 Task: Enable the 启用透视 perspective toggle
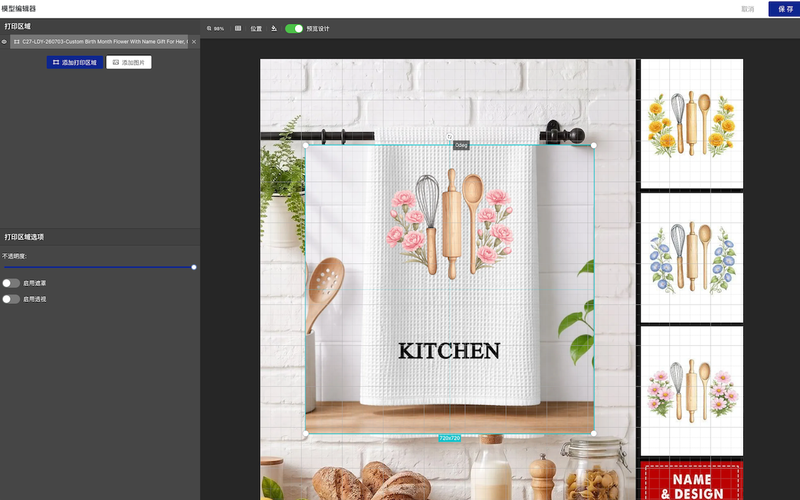point(11,299)
